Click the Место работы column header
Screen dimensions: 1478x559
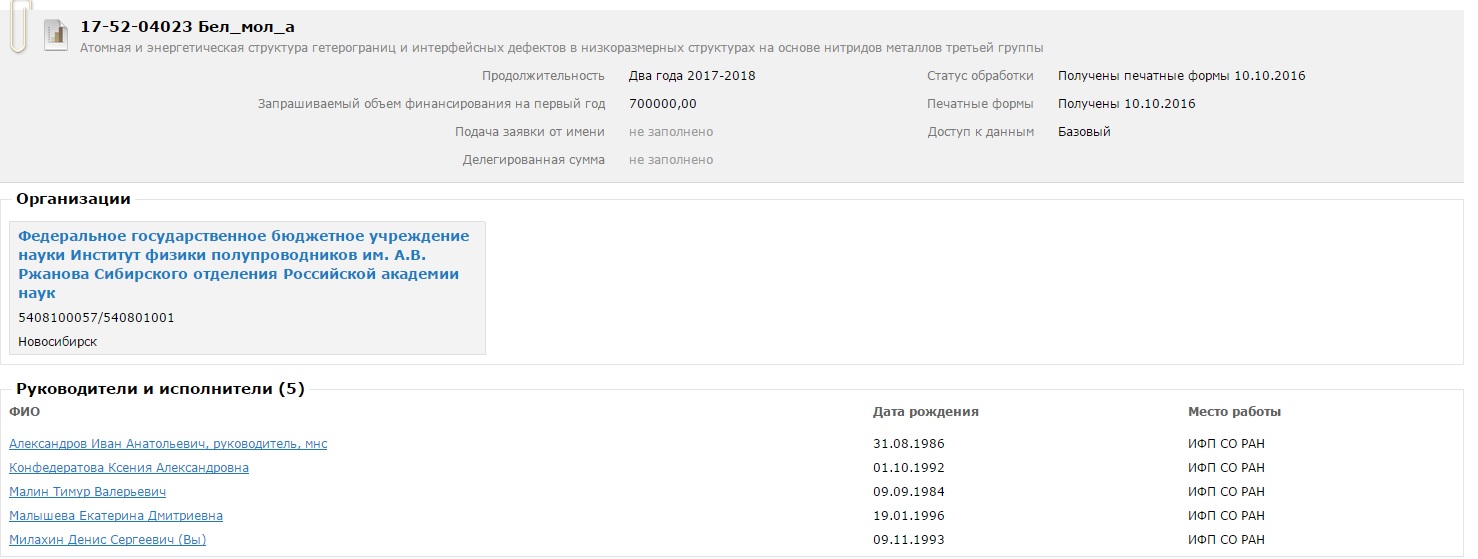pyautogui.click(x=1234, y=412)
